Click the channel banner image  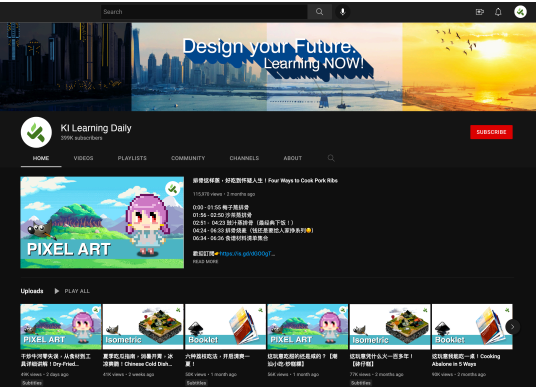[268, 67]
